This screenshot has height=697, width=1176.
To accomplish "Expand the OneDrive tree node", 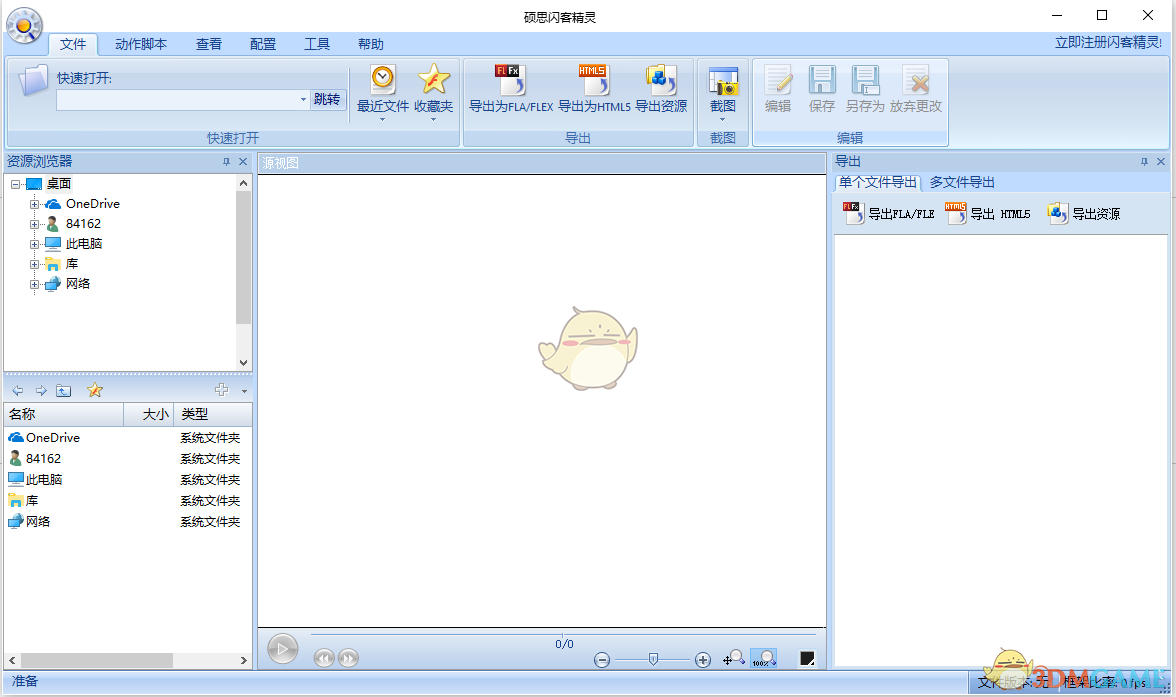I will 35,204.
